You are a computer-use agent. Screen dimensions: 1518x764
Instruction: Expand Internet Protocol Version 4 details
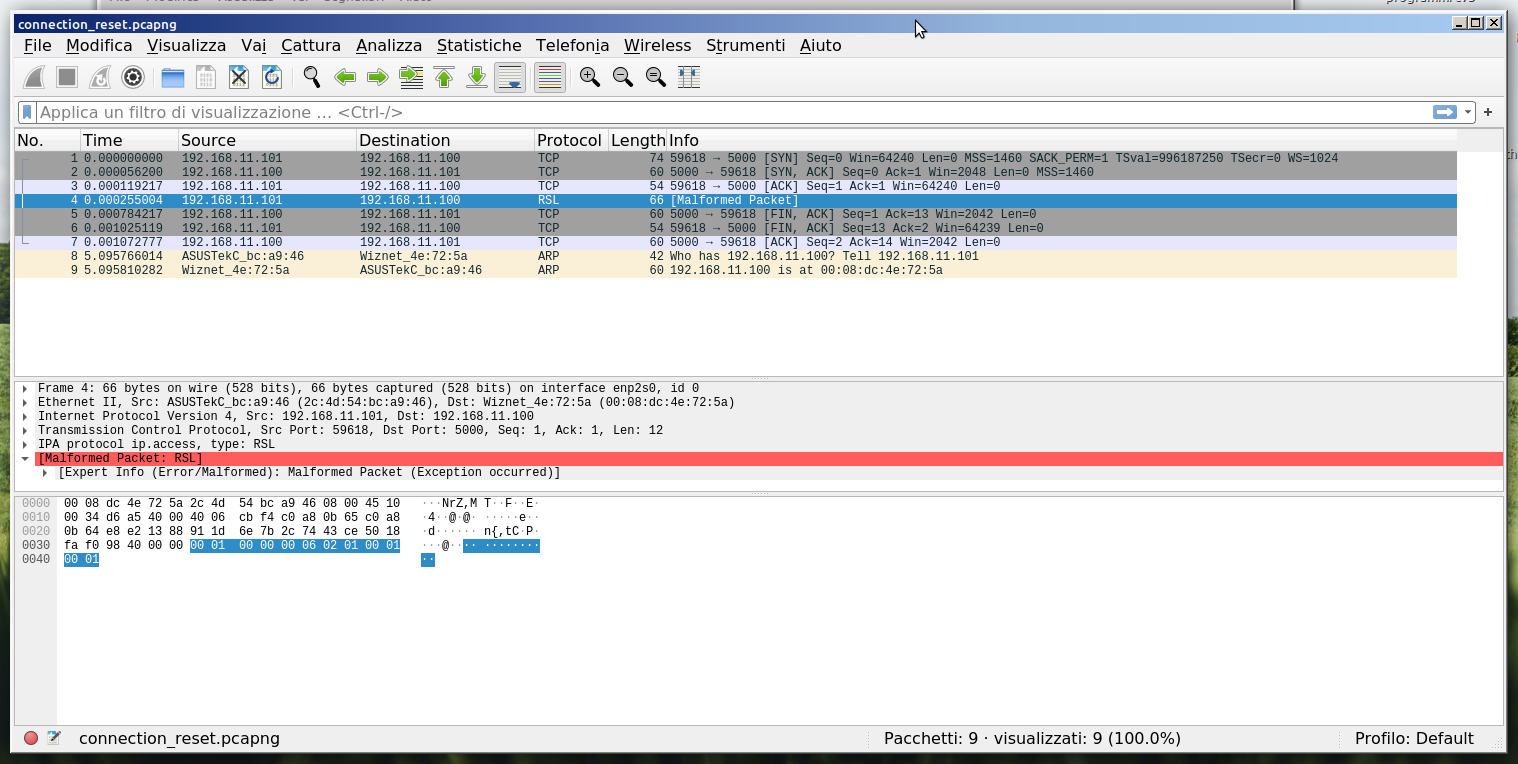coord(25,416)
